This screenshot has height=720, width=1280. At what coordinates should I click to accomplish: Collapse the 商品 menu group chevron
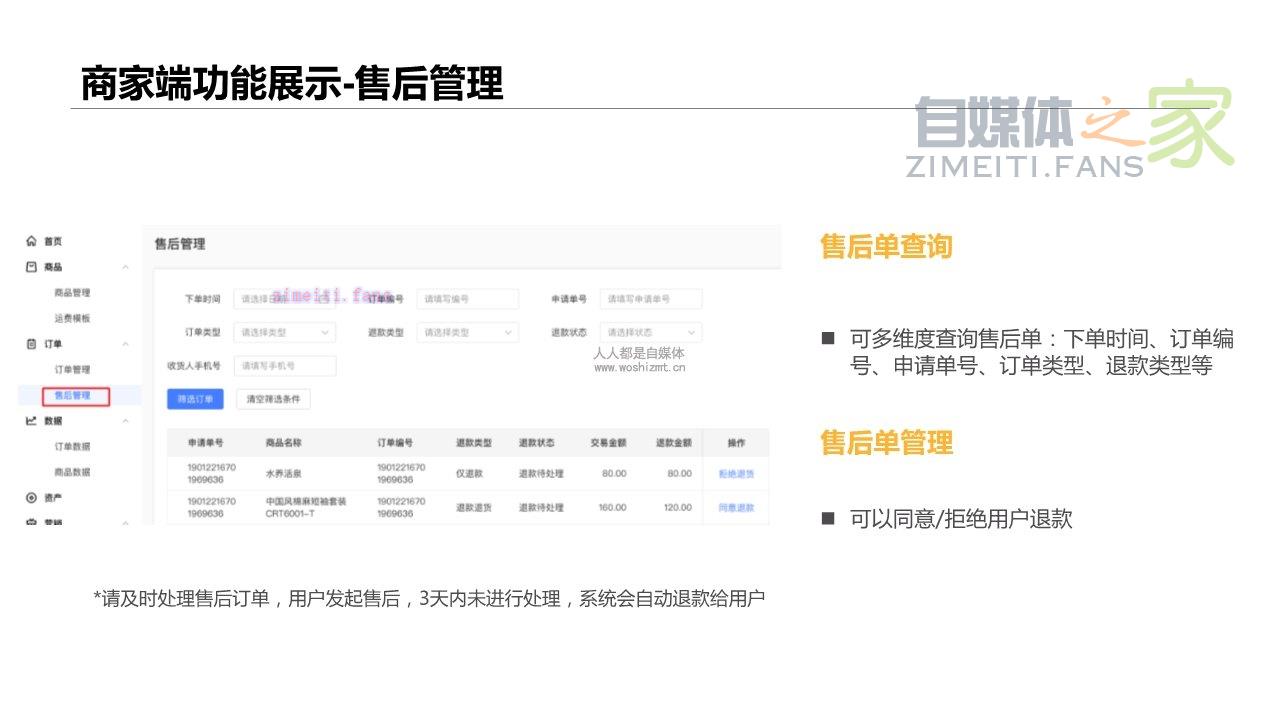click(125, 267)
